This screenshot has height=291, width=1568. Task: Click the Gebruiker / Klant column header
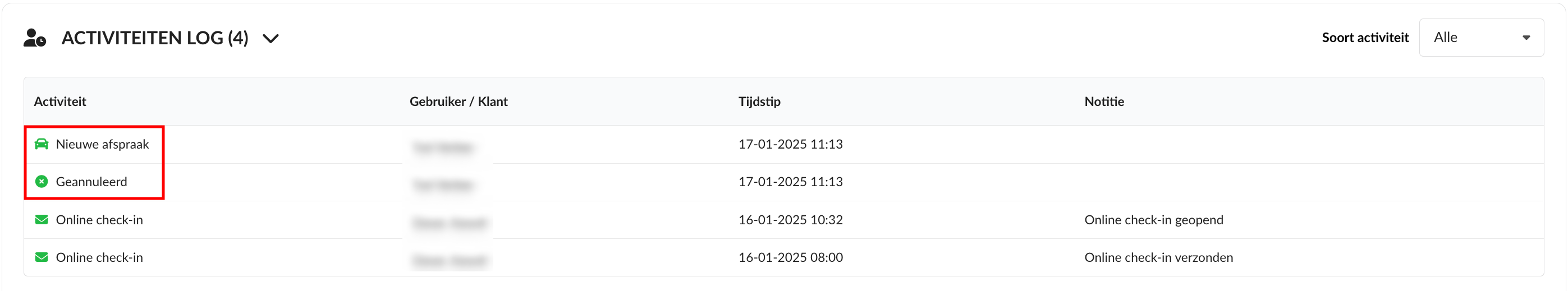458,101
